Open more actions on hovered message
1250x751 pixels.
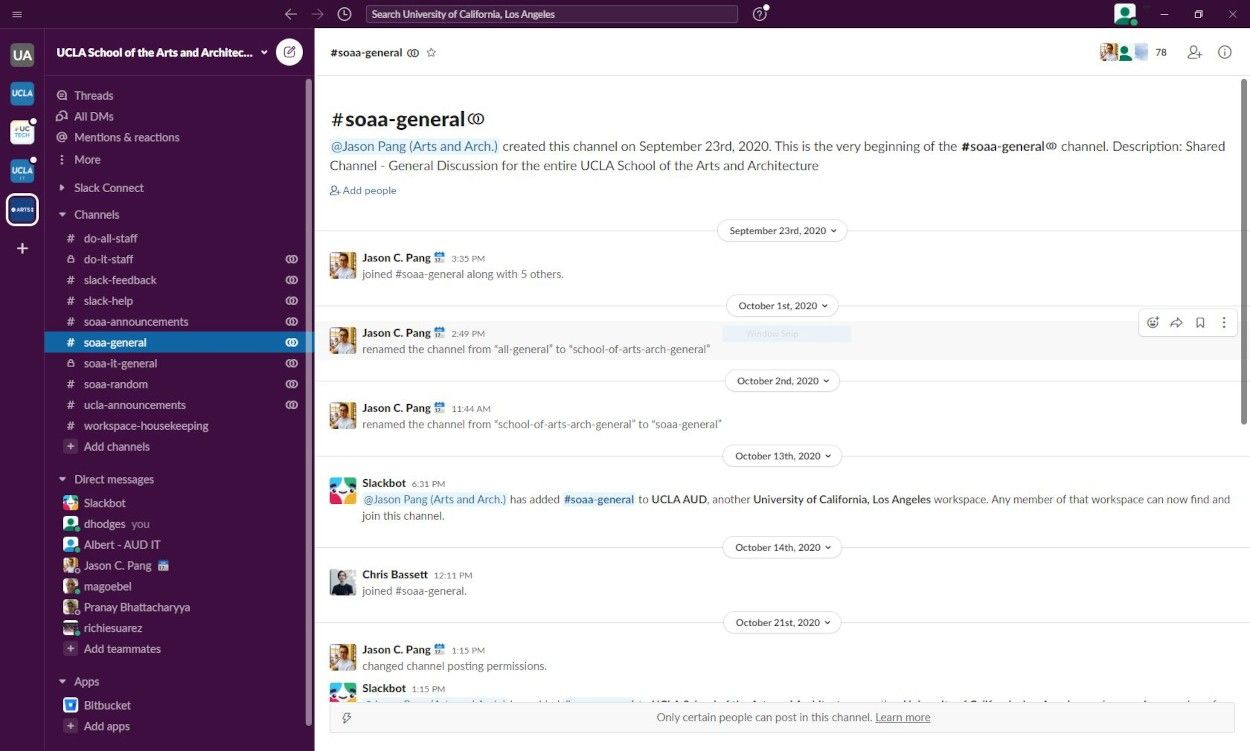[x=1224, y=322]
